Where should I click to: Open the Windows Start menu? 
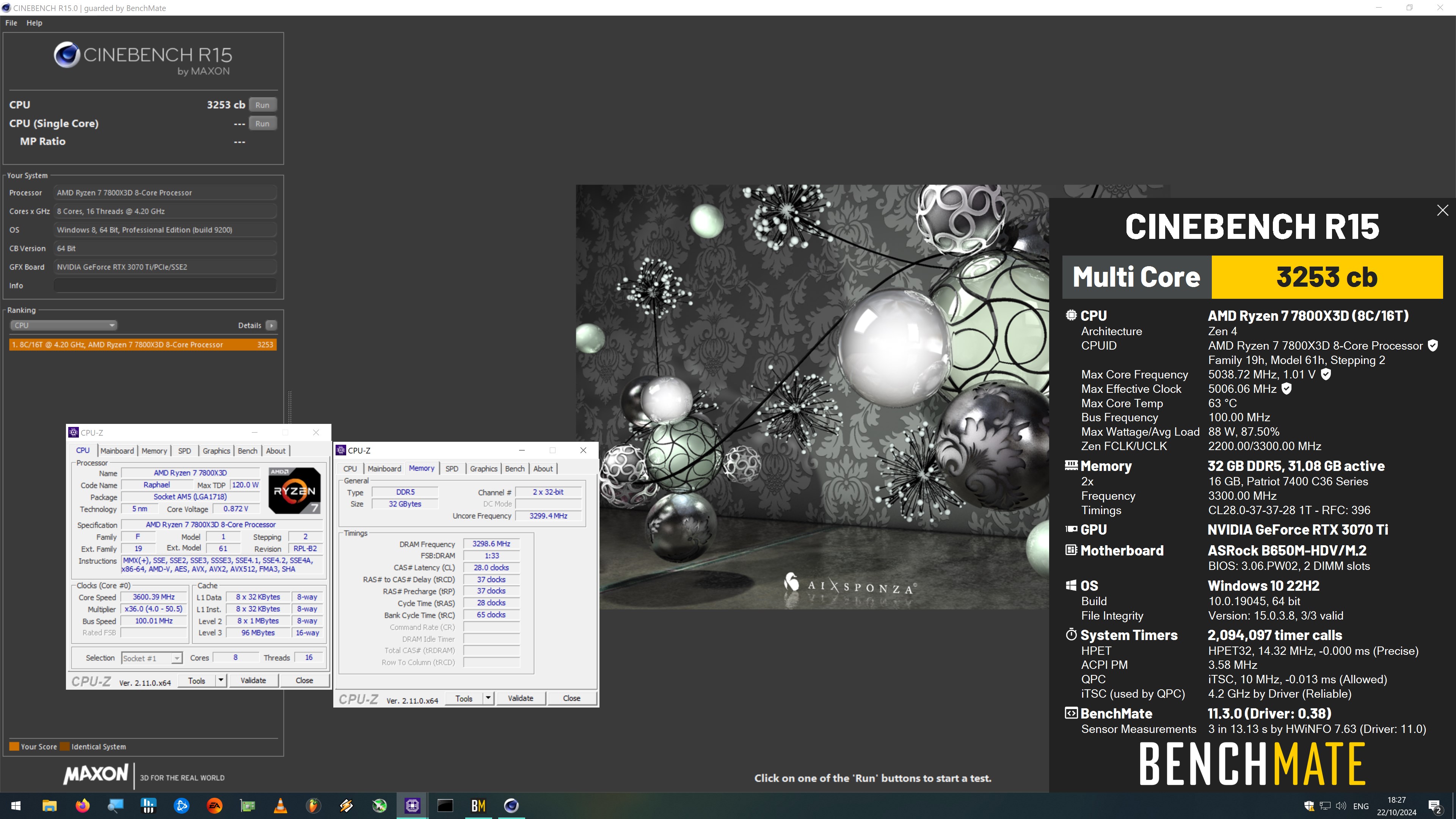coord(16,805)
